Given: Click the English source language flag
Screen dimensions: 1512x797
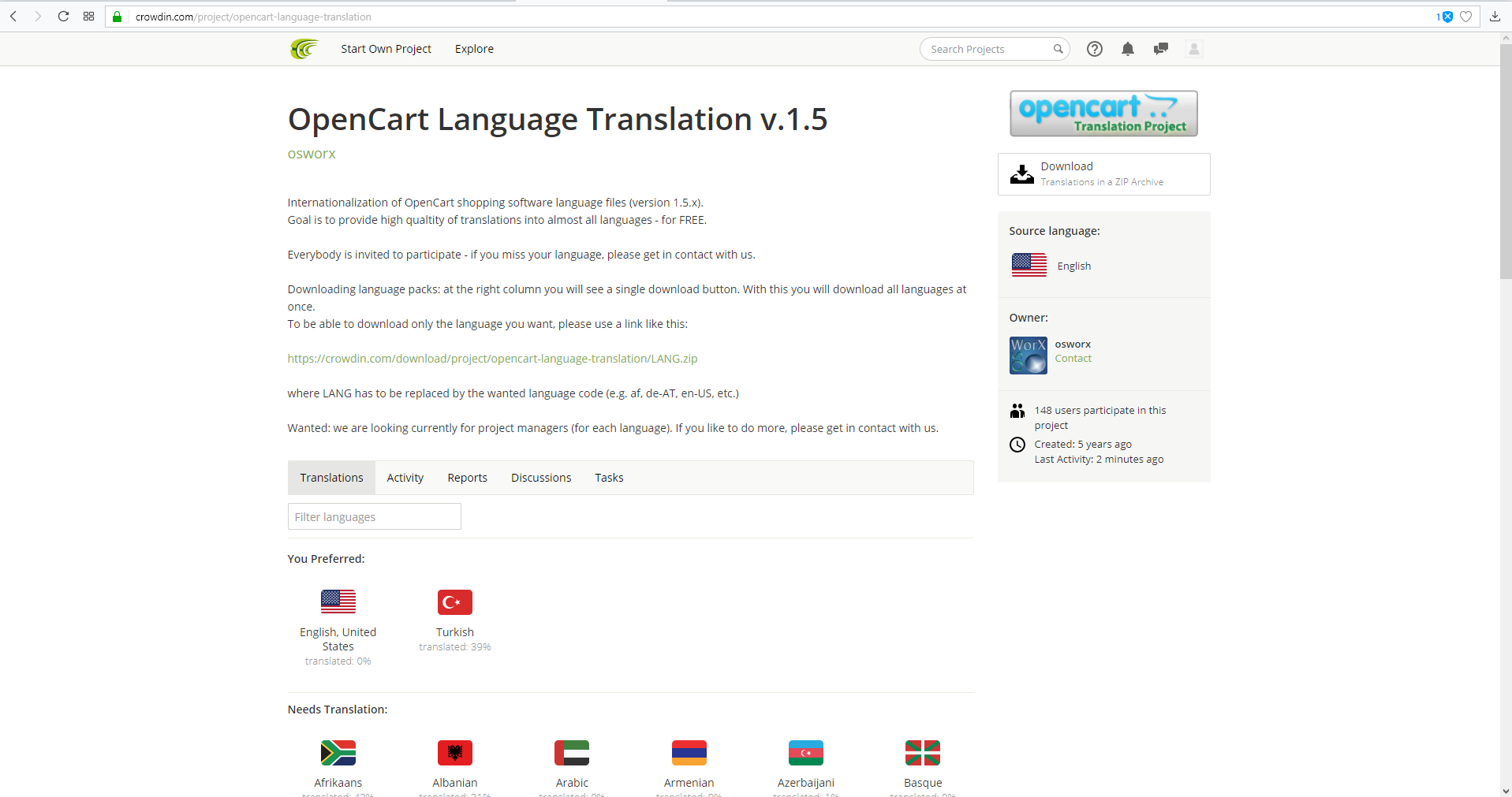Looking at the screenshot, I should pyautogui.click(x=1029, y=265).
